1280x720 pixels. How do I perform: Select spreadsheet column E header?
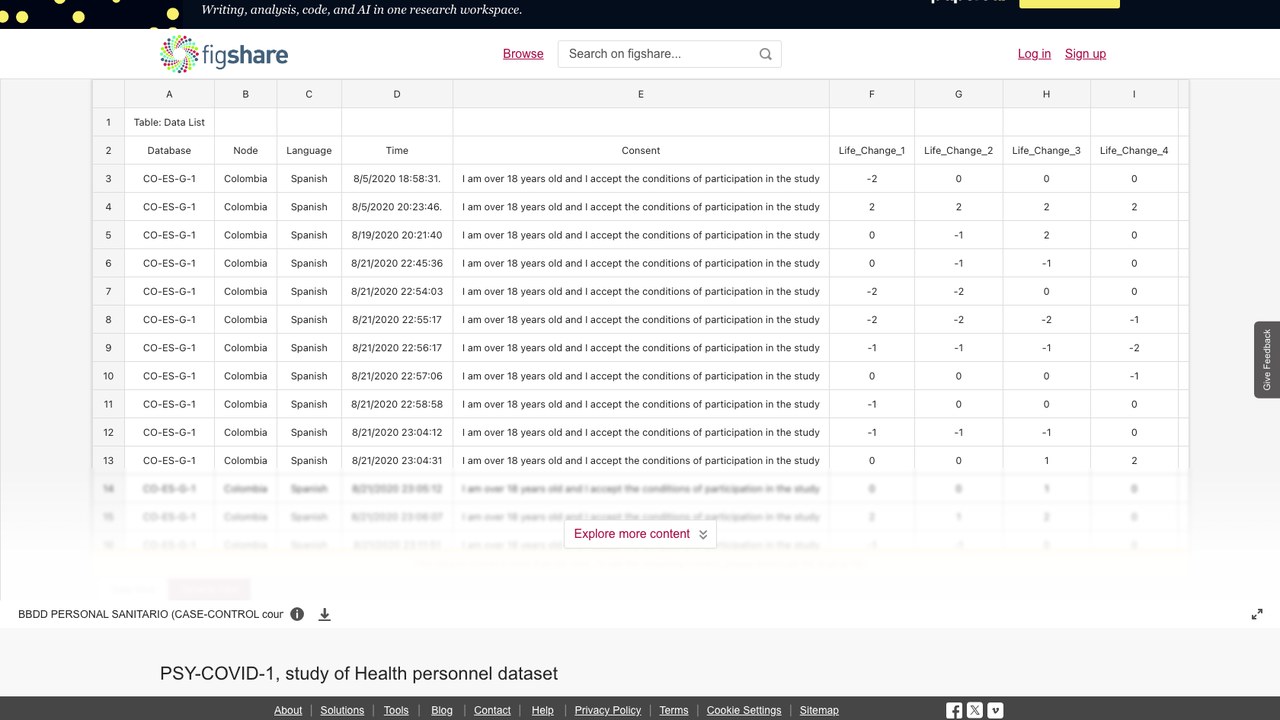641,94
